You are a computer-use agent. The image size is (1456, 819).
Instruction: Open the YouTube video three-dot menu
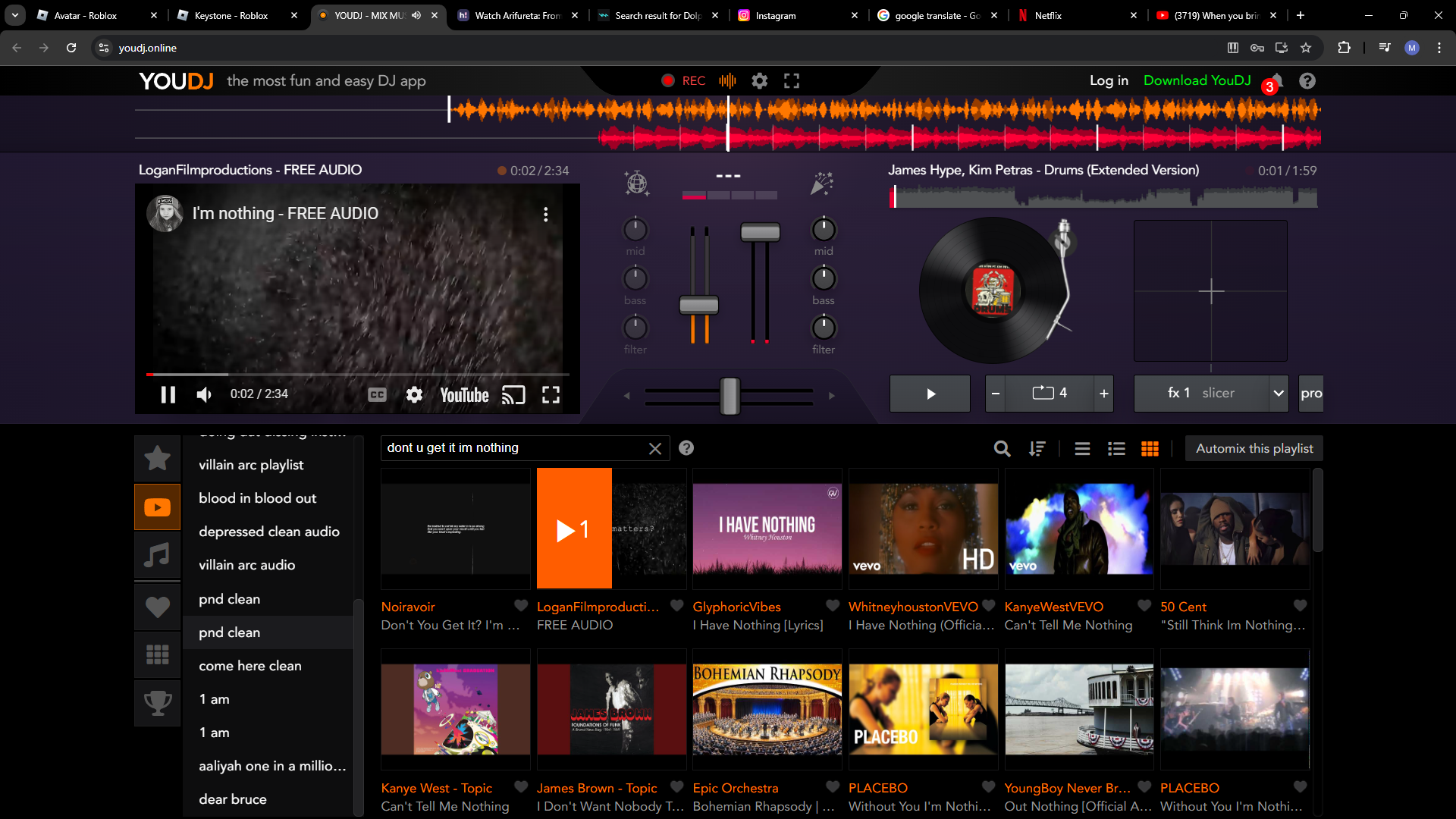click(545, 215)
